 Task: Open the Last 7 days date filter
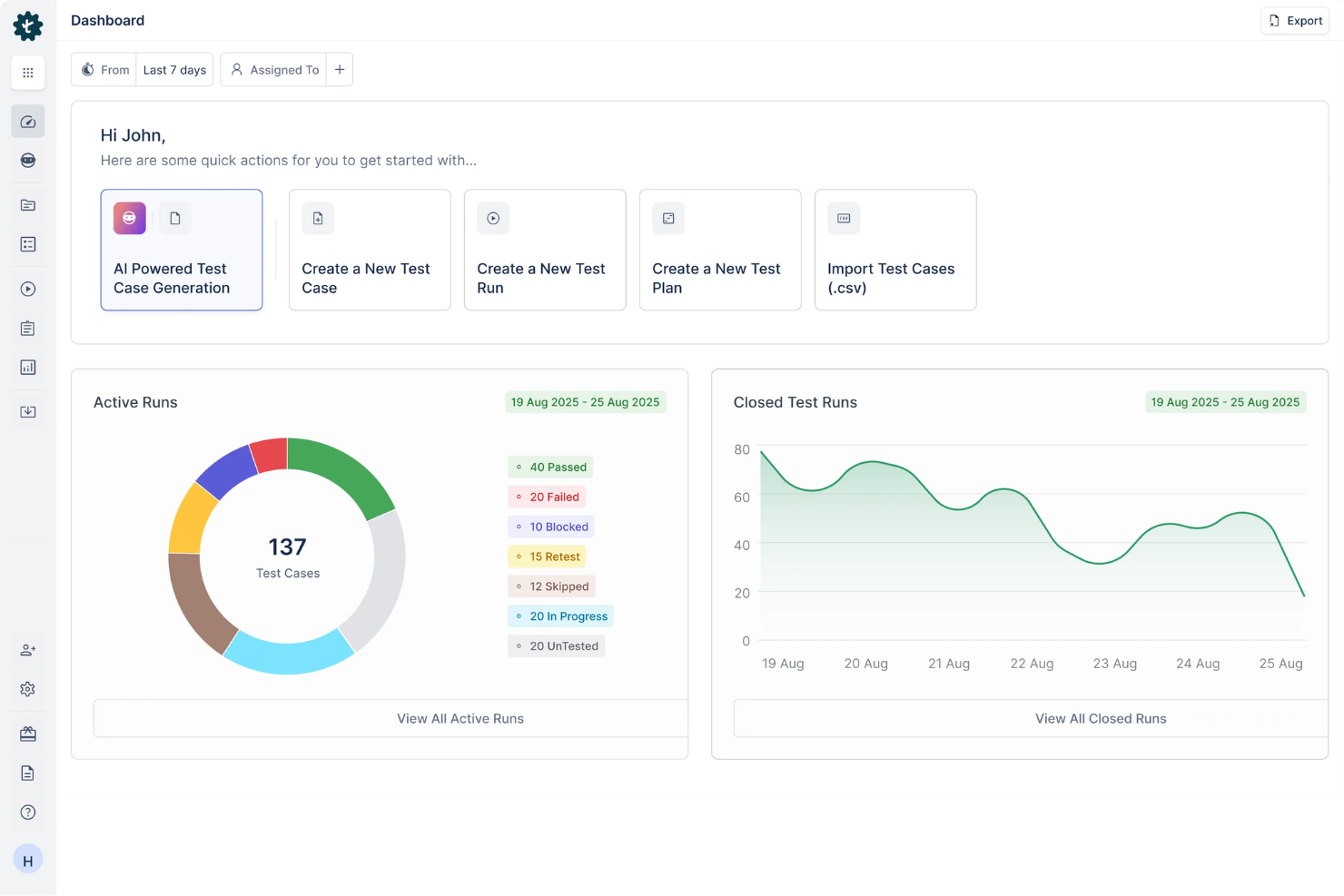[x=174, y=69]
